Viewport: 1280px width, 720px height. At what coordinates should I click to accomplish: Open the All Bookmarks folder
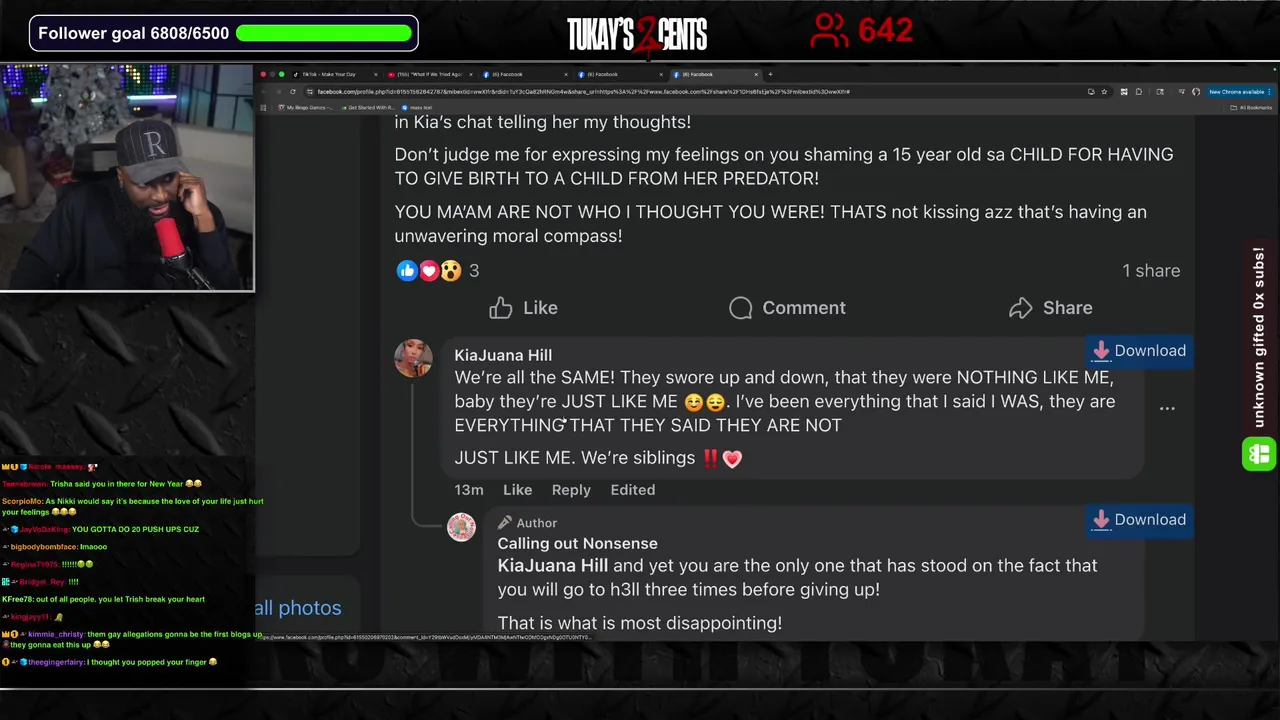click(x=1252, y=107)
